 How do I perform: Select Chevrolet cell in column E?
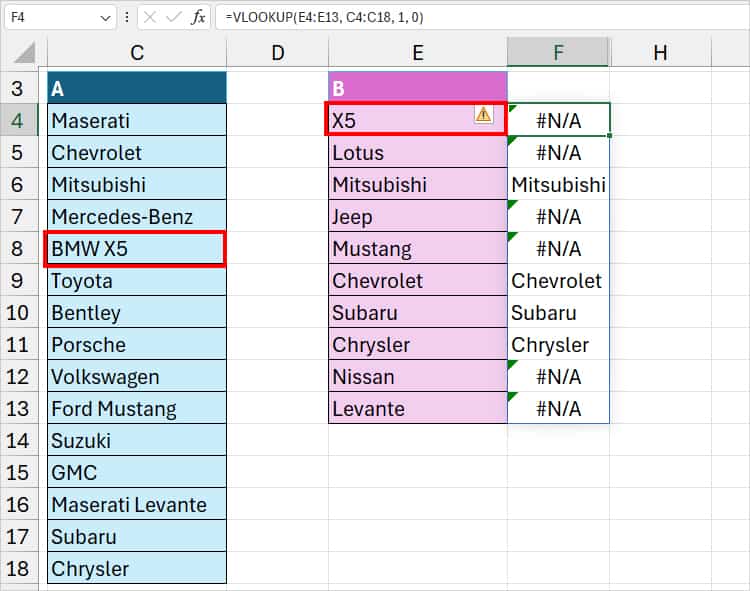[418, 280]
